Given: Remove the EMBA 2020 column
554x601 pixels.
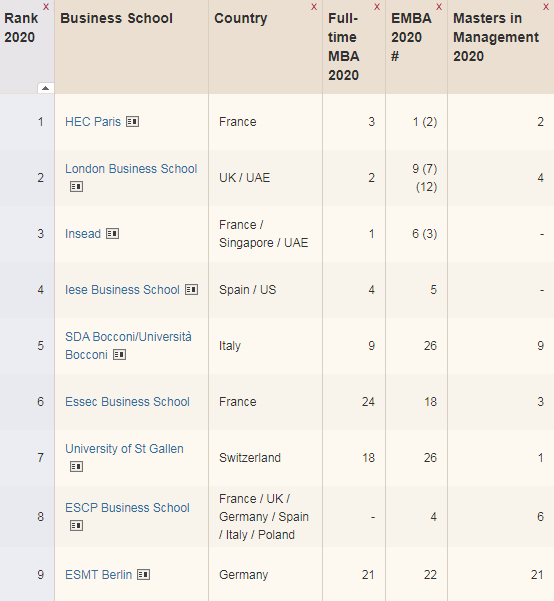Looking at the screenshot, I should click(439, 7).
